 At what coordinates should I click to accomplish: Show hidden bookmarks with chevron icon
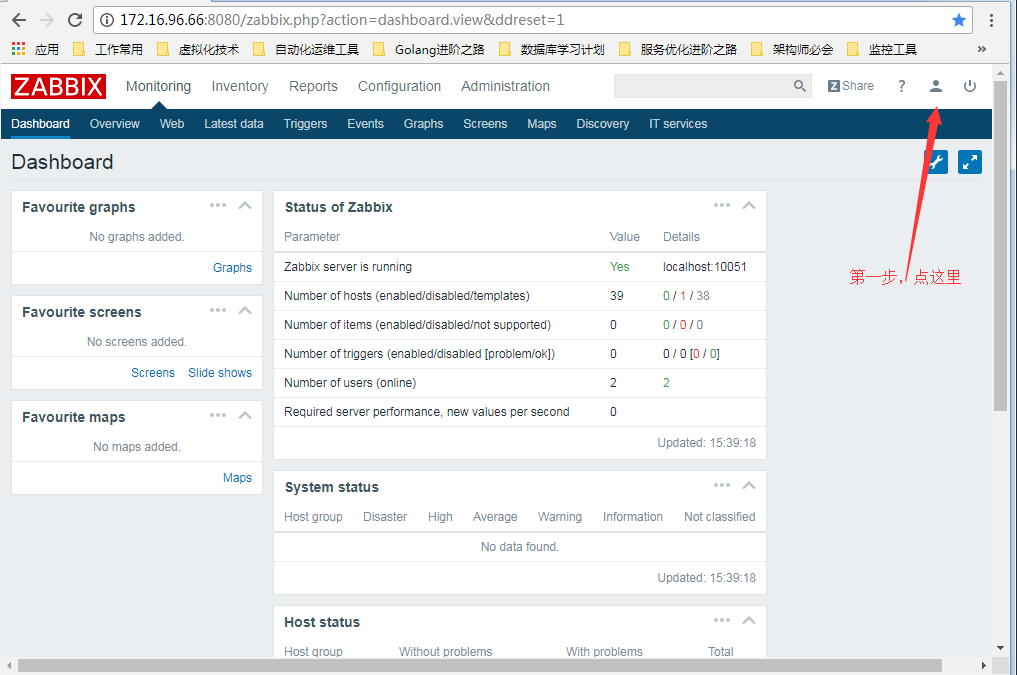point(981,49)
